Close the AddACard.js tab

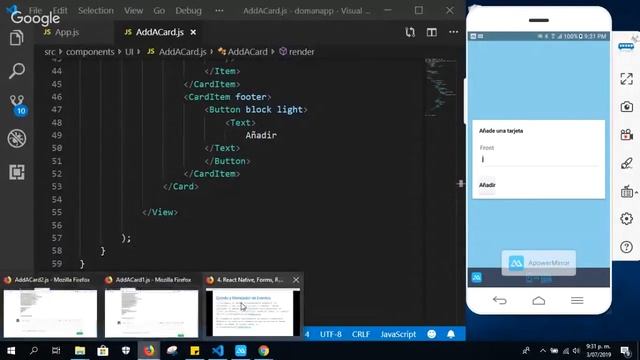[193, 32]
